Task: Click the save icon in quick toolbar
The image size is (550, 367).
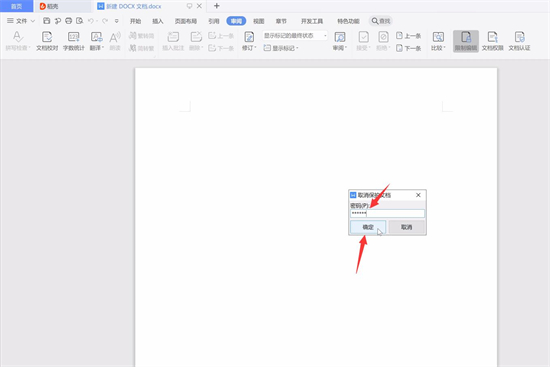Action: [x=47, y=21]
